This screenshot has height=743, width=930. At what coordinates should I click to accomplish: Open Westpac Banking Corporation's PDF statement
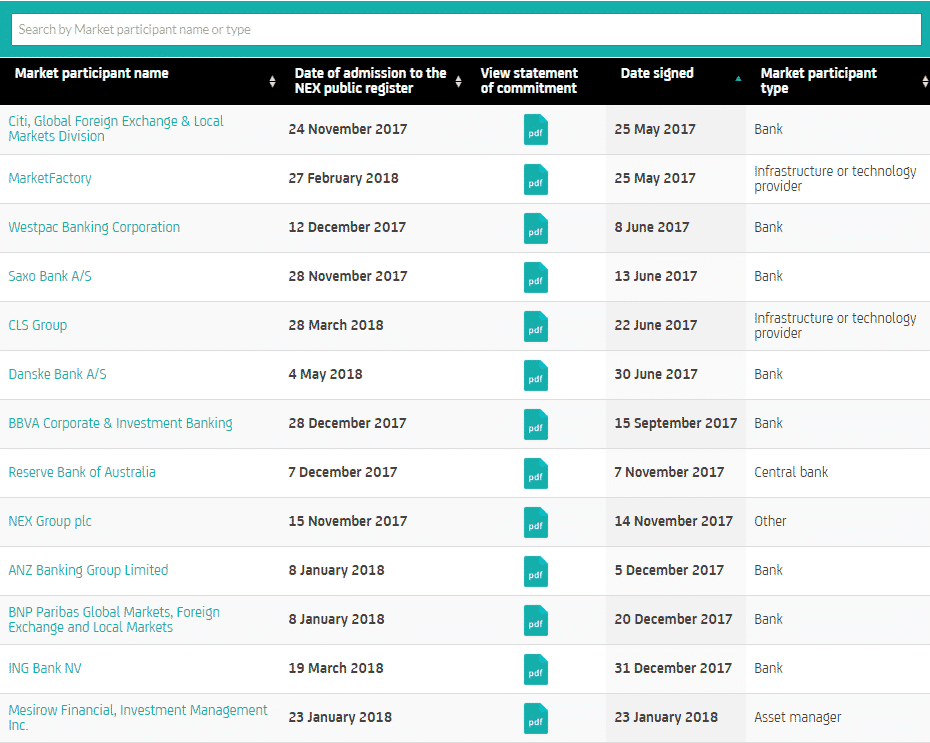[536, 228]
